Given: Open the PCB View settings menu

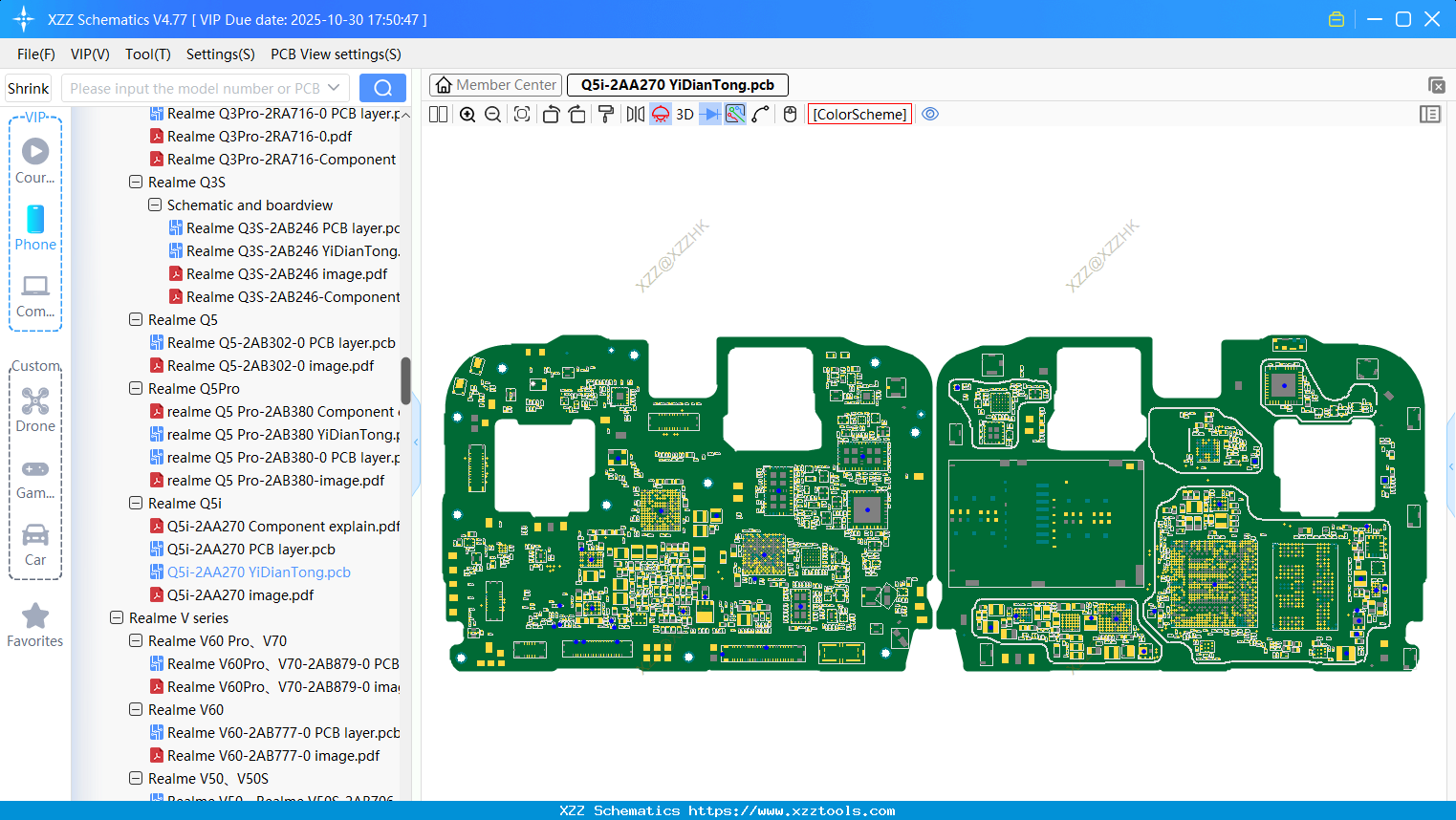Looking at the screenshot, I should click(336, 54).
